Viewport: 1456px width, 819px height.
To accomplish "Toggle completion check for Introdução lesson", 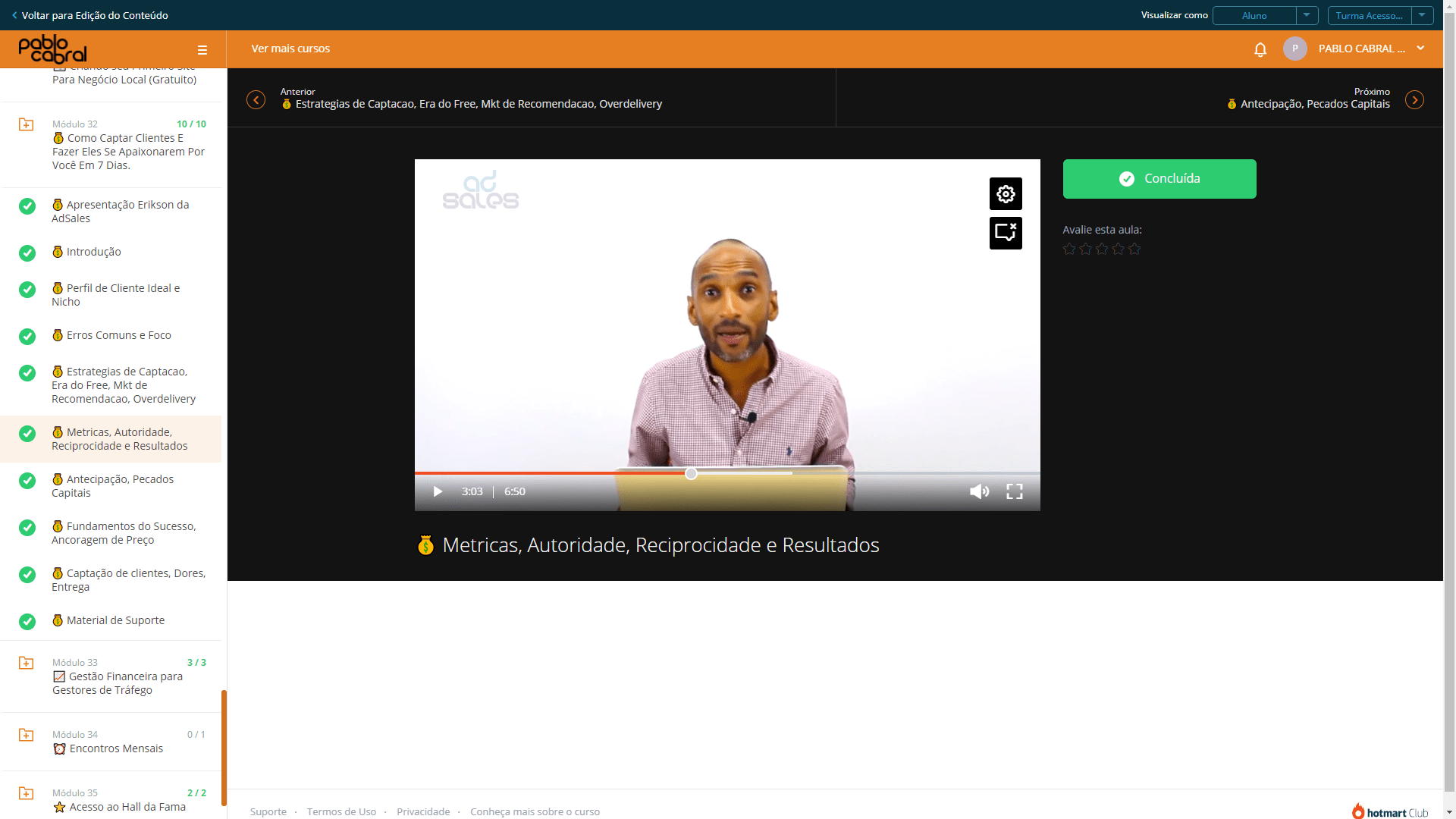I will coord(27,253).
